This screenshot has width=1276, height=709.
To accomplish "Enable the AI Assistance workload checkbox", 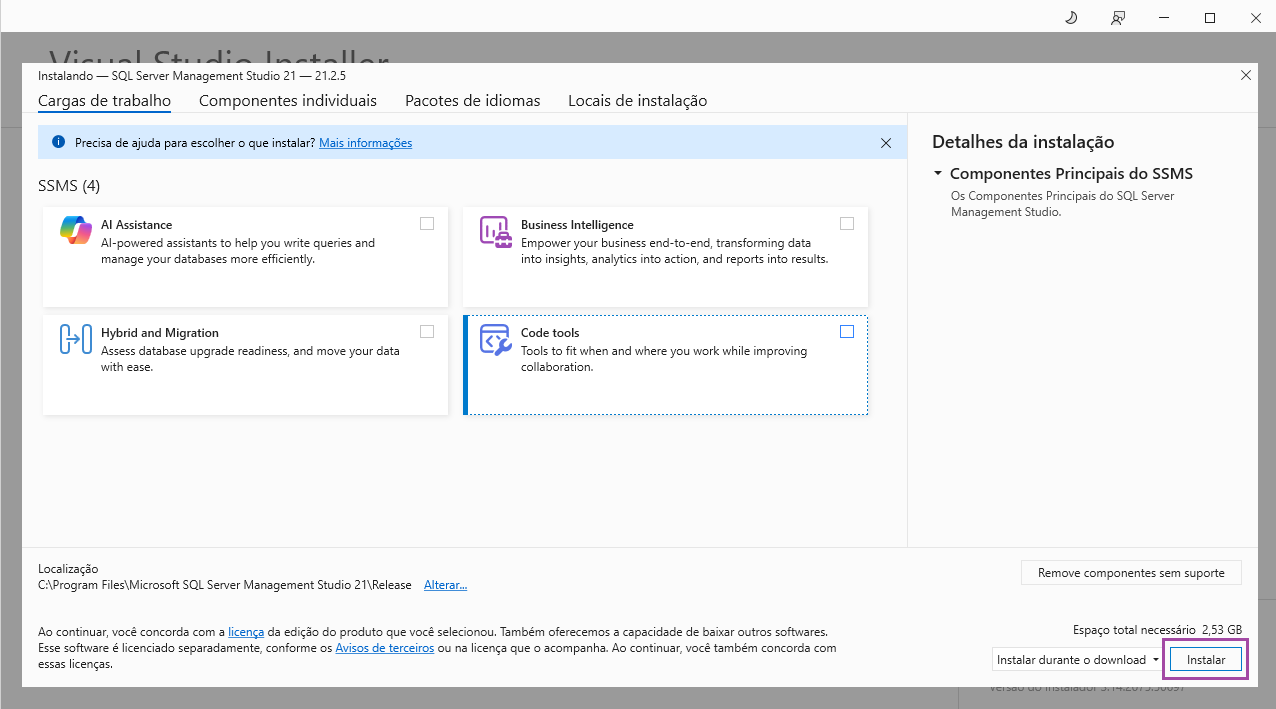I will [x=427, y=224].
